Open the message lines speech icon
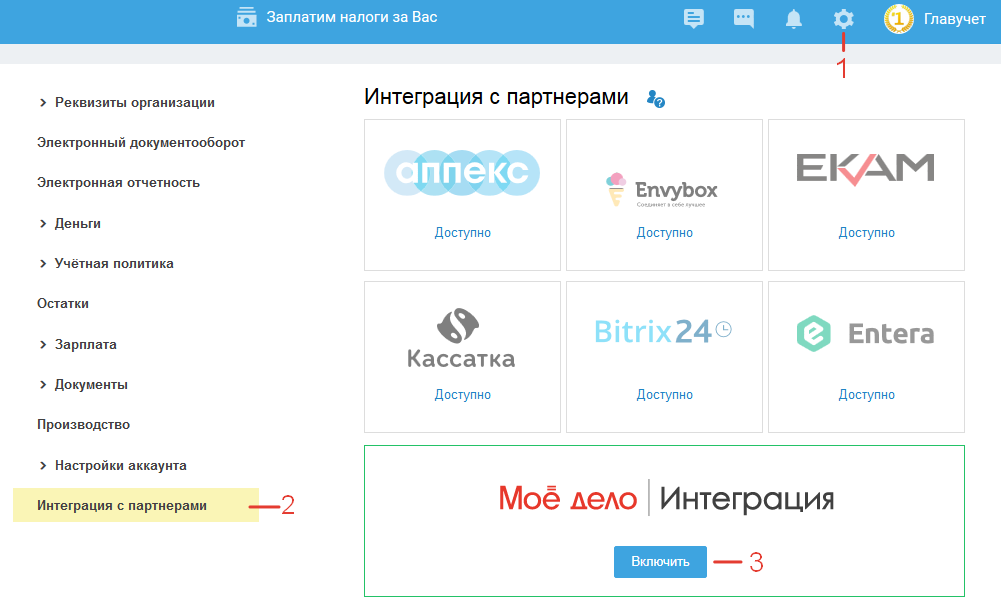 [x=694, y=18]
